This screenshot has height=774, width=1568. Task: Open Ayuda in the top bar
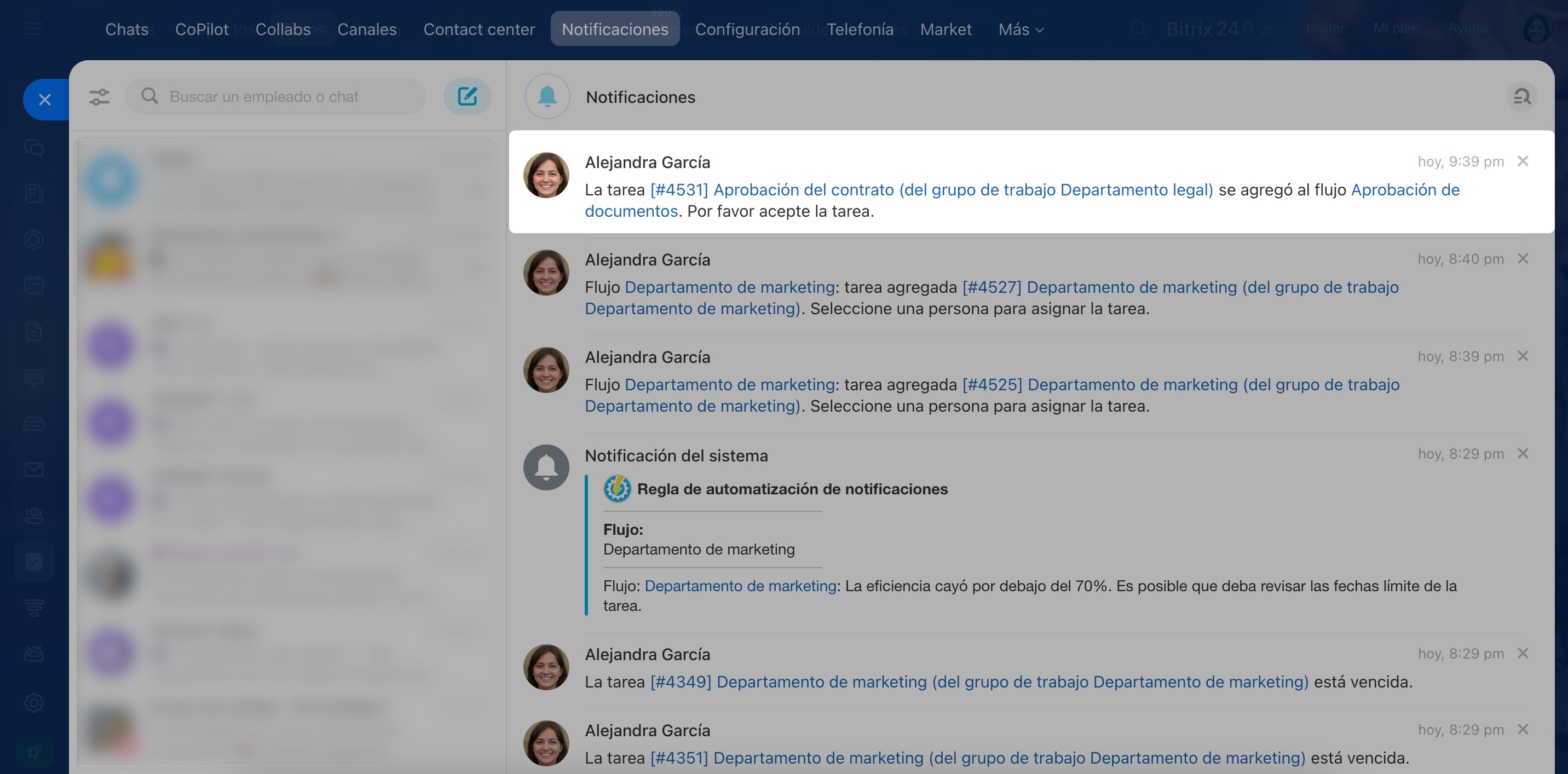point(1468,28)
